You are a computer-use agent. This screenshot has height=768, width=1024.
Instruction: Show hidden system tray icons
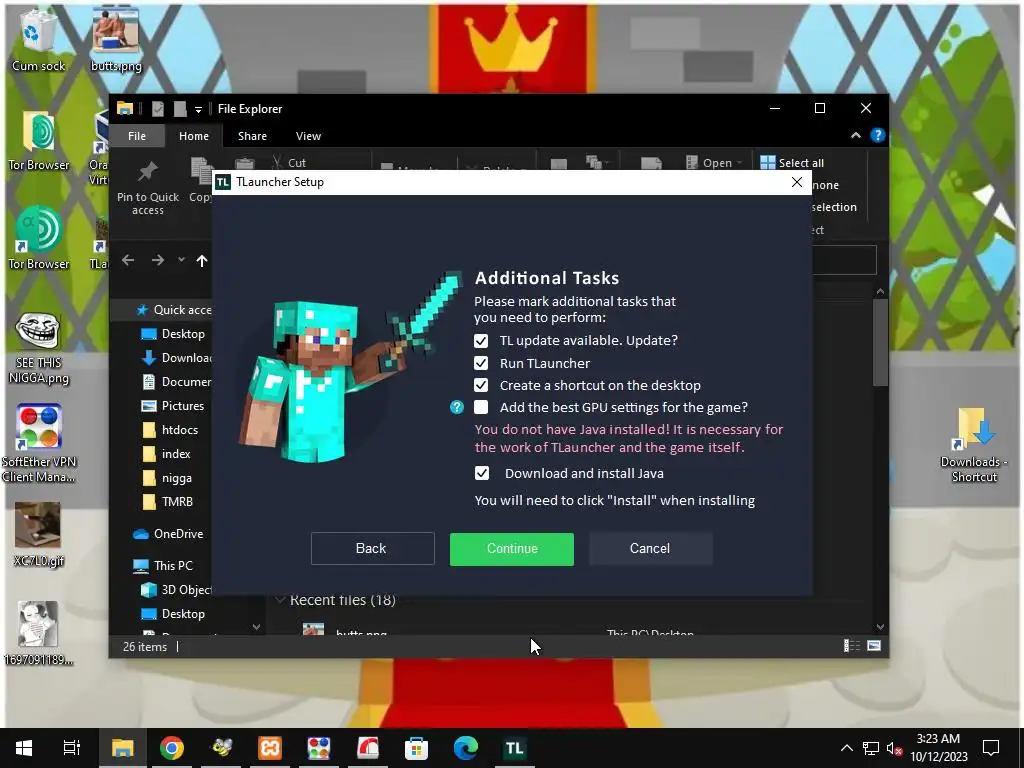click(846, 748)
